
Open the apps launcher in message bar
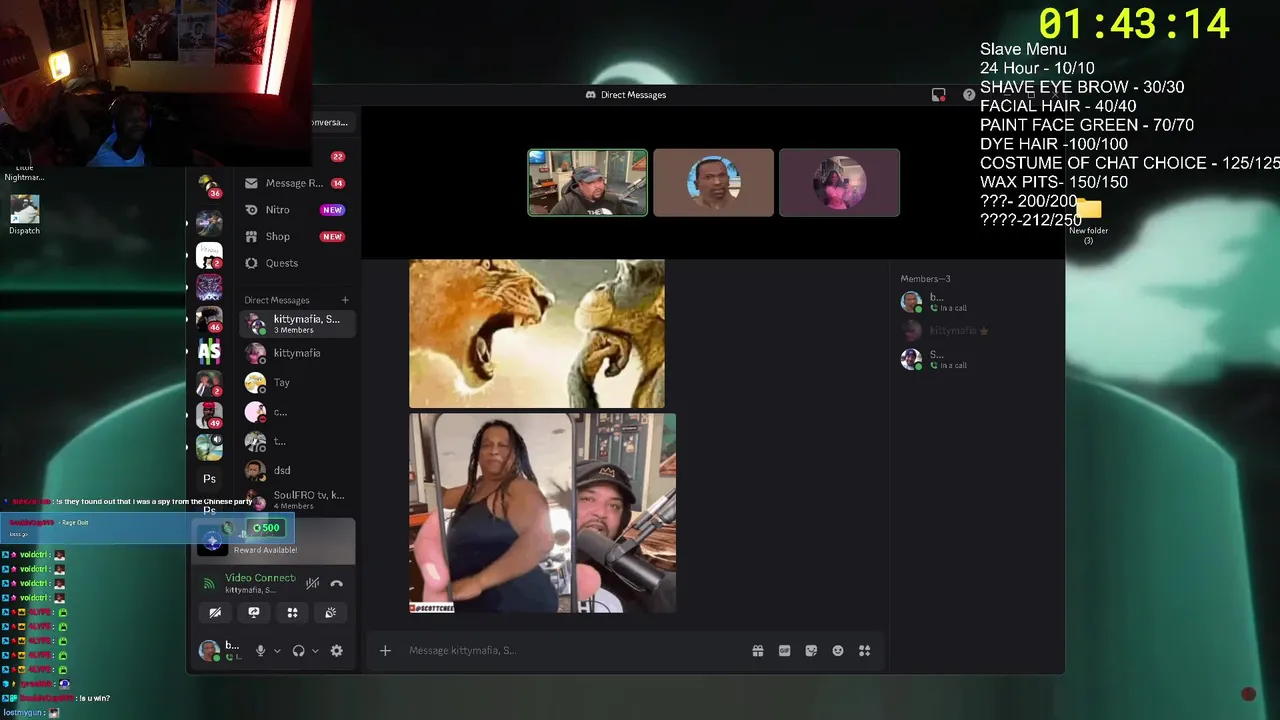tap(865, 651)
